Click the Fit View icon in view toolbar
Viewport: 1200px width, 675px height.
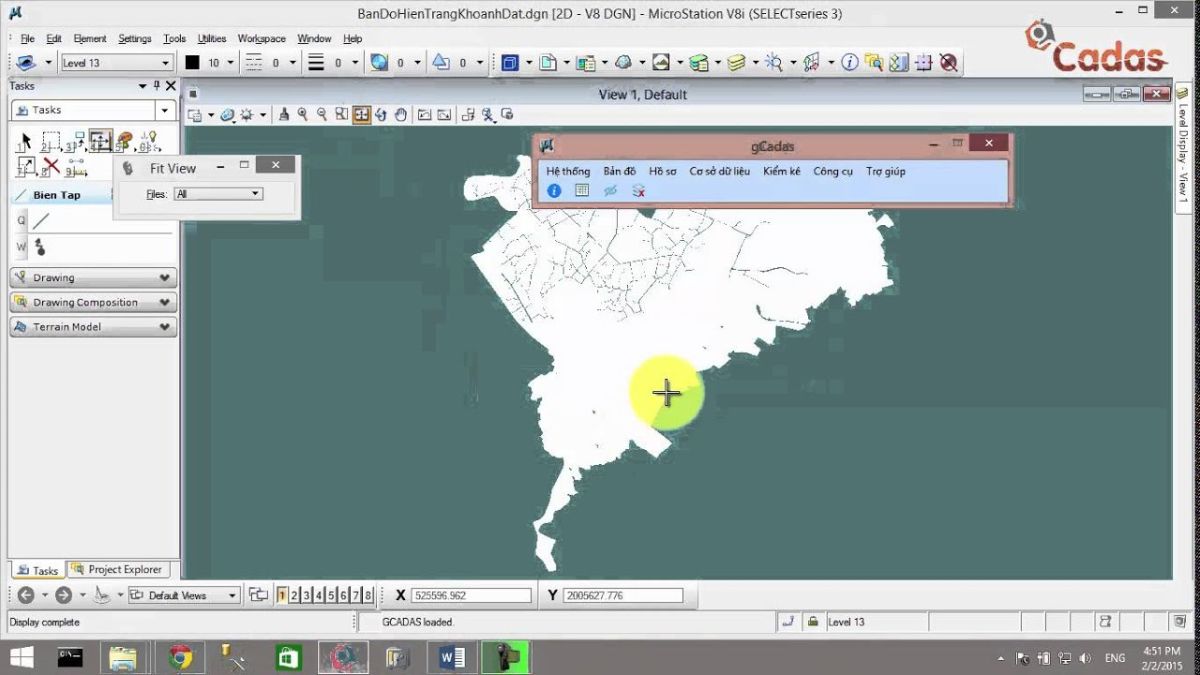pyautogui.click(x=361, y=114)
